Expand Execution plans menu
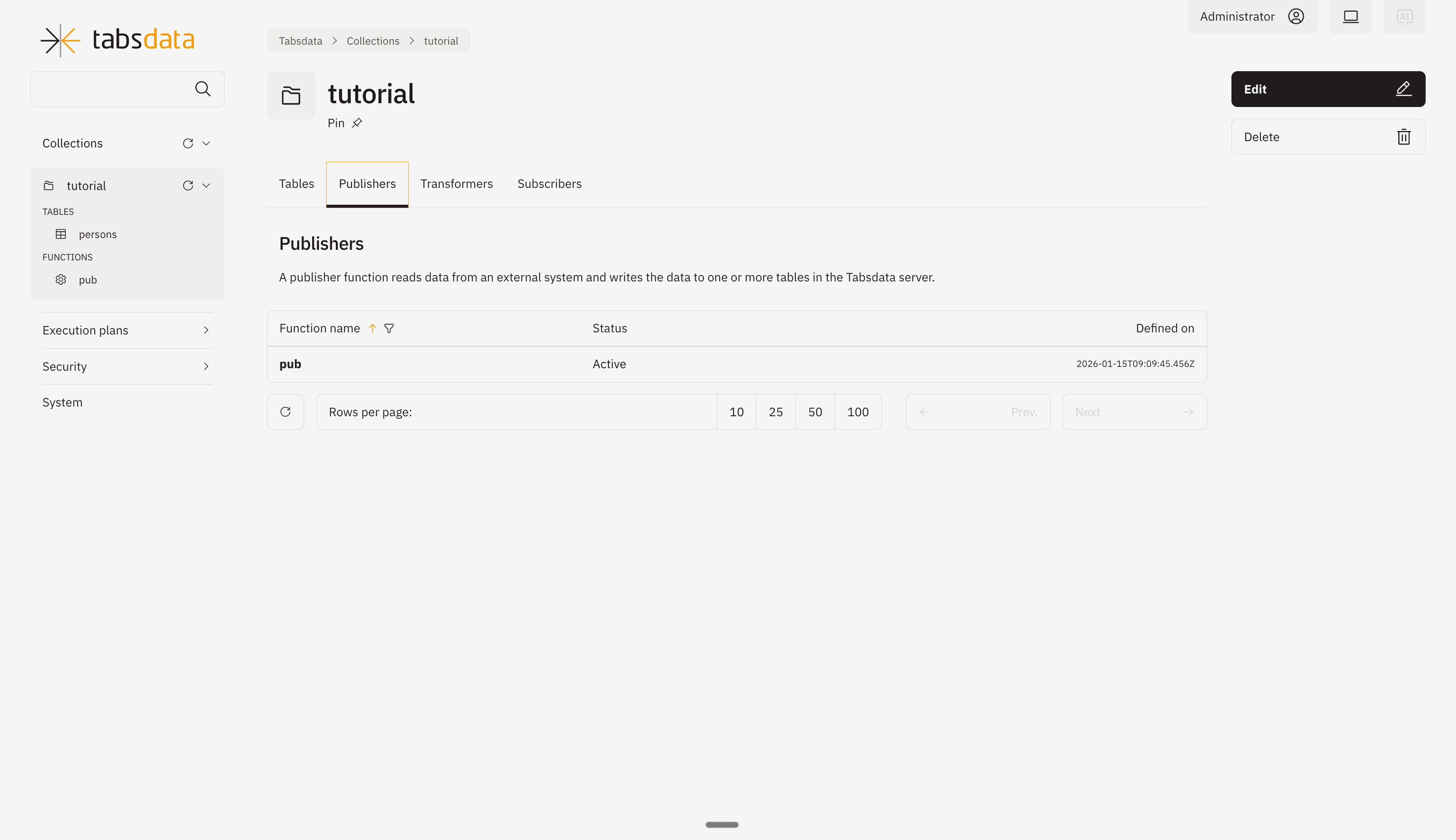 (206, 330)
